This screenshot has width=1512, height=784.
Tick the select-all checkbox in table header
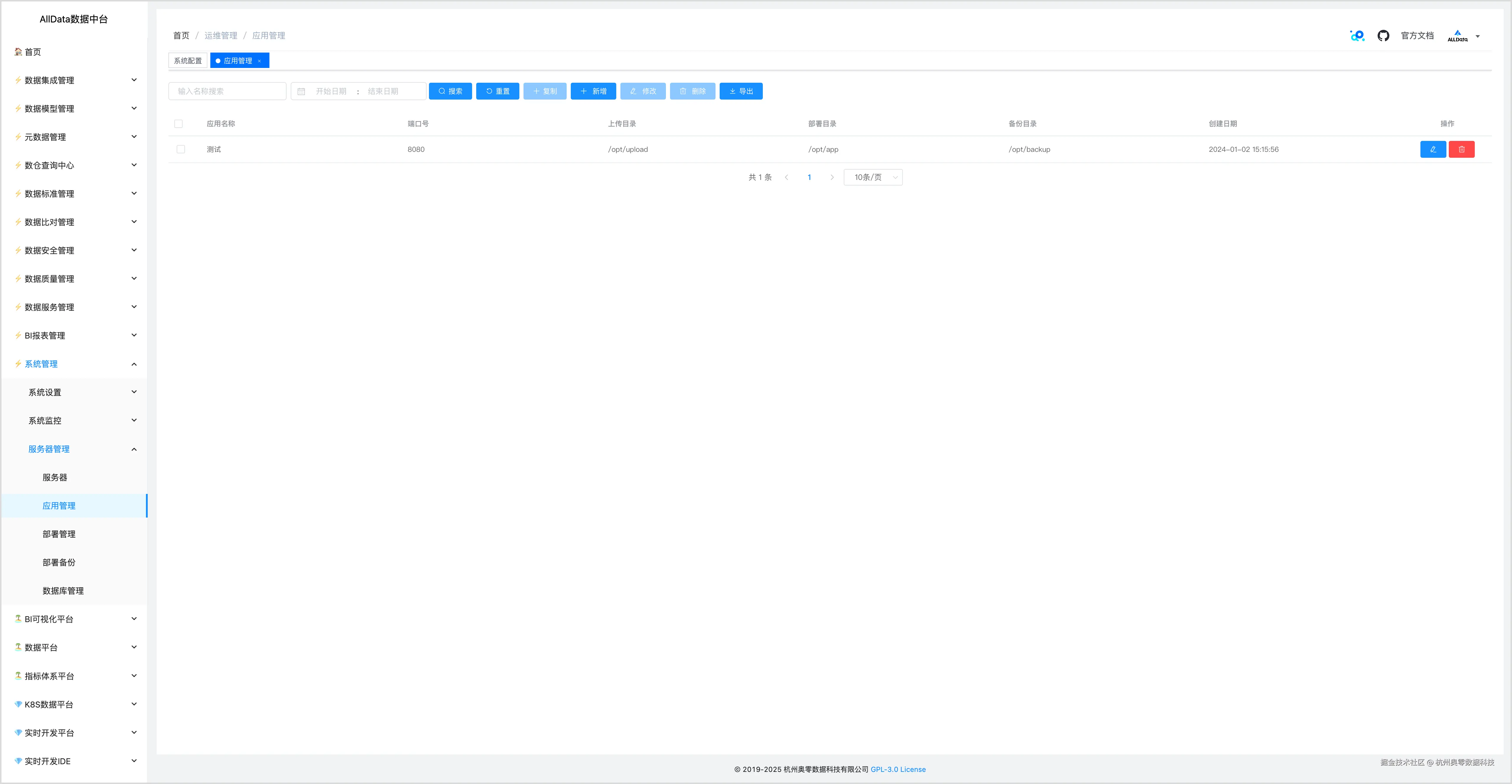click(x=178, y=124)
